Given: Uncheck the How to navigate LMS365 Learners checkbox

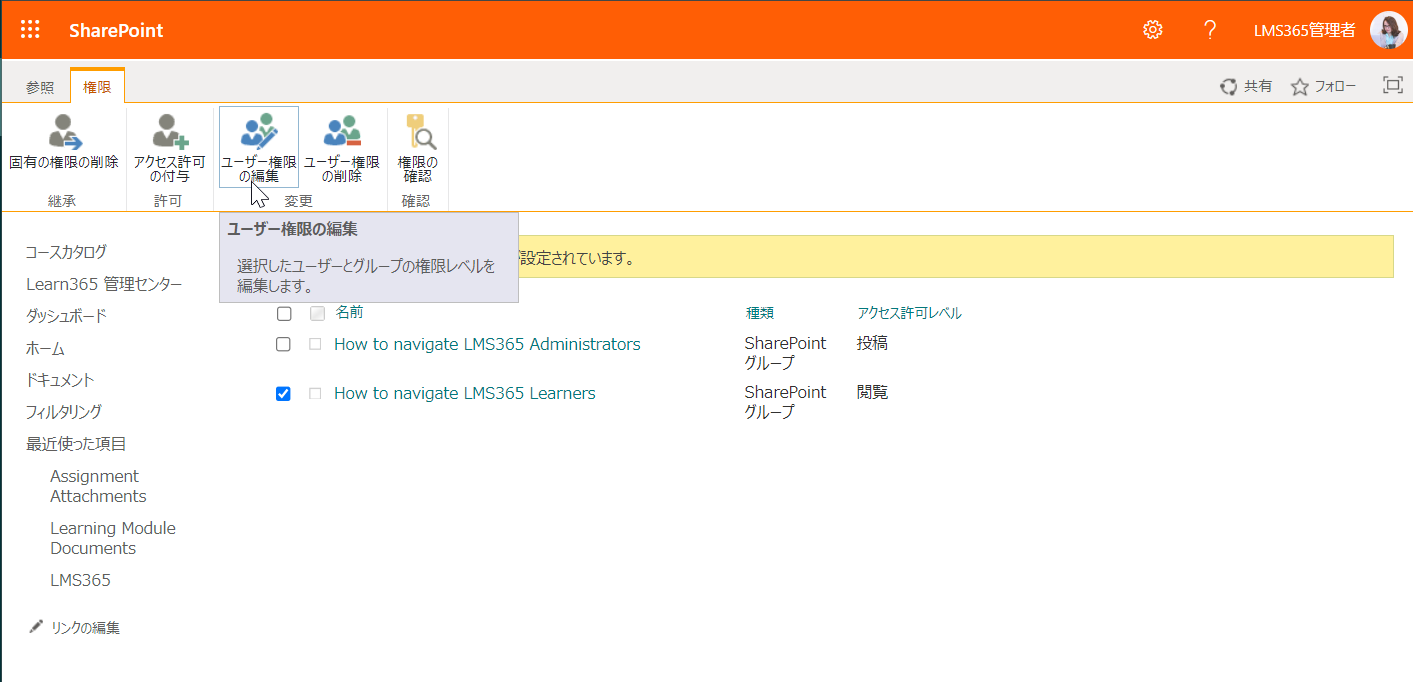Looking at the screenshot, I should point(283,394).
